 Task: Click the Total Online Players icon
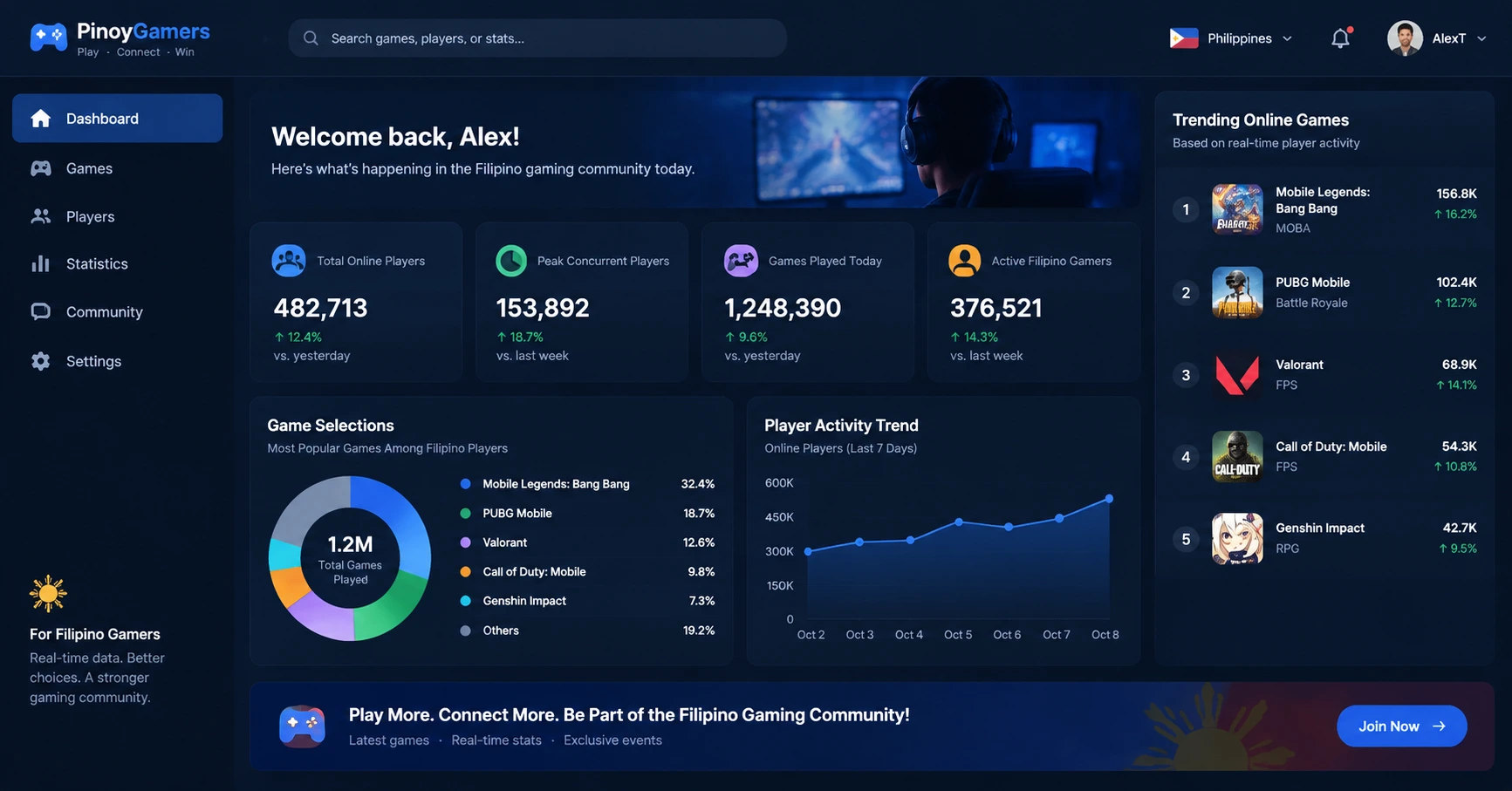[x=289, y=261]
